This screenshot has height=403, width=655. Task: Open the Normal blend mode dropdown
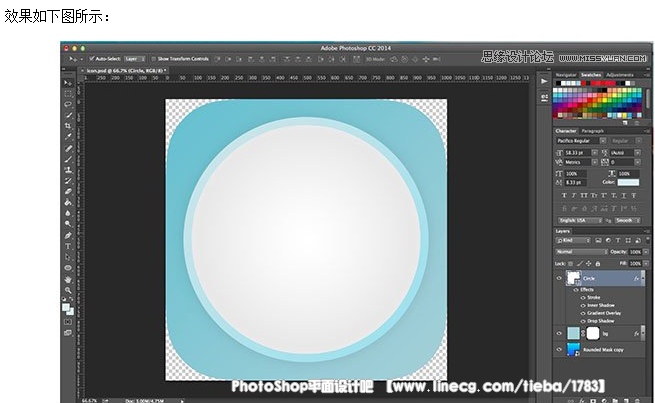578,251
